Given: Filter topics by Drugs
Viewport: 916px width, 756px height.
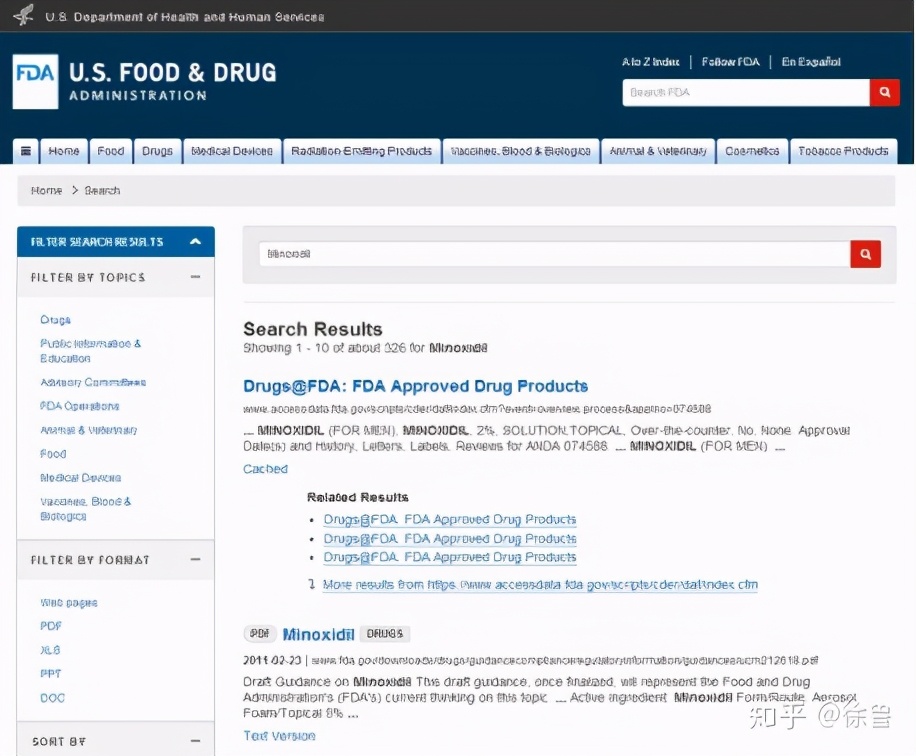Looking at the screenshot, I should 55,320.
